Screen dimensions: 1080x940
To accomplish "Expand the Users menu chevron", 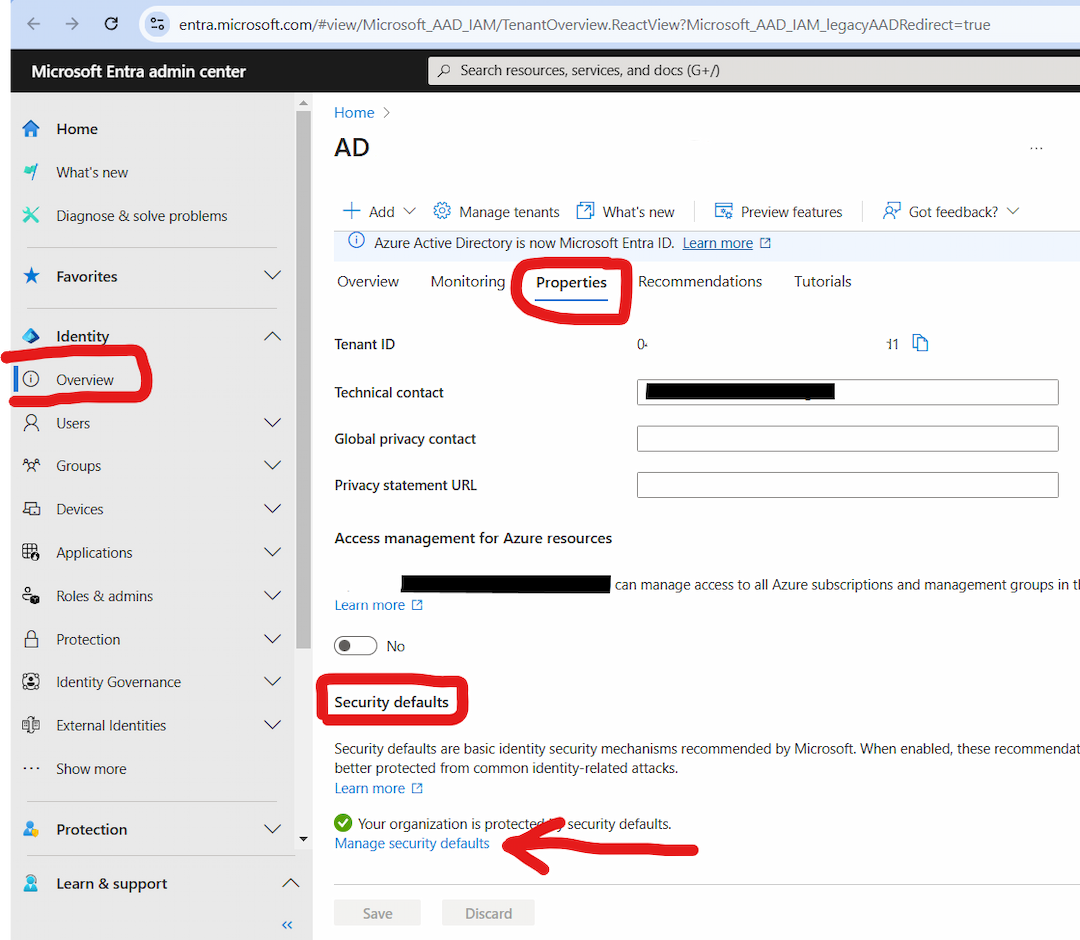I will pyautogui.click(x=273, y=423).
